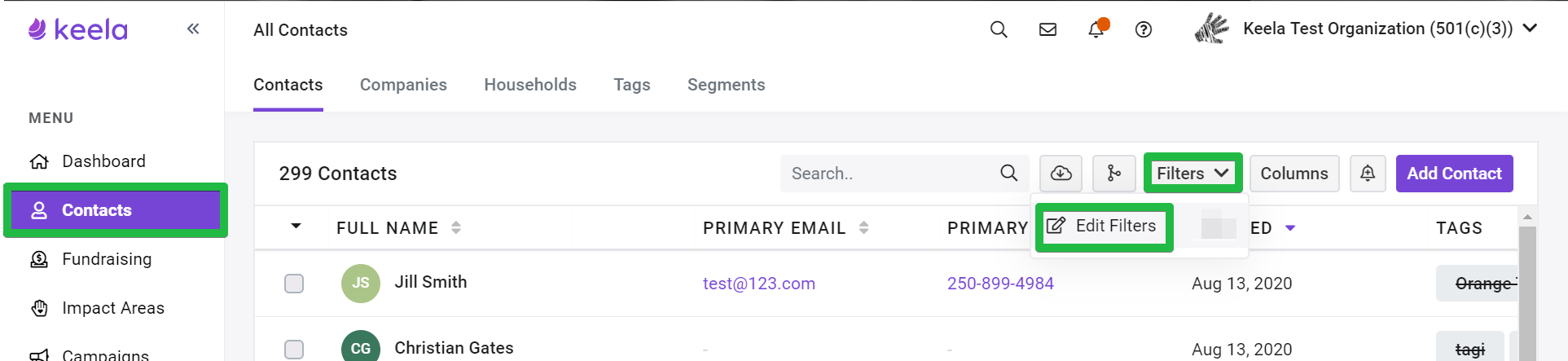Open notifications bell icon
1568x361 pixels.
pyautogui.click(x=1097, y=29)
